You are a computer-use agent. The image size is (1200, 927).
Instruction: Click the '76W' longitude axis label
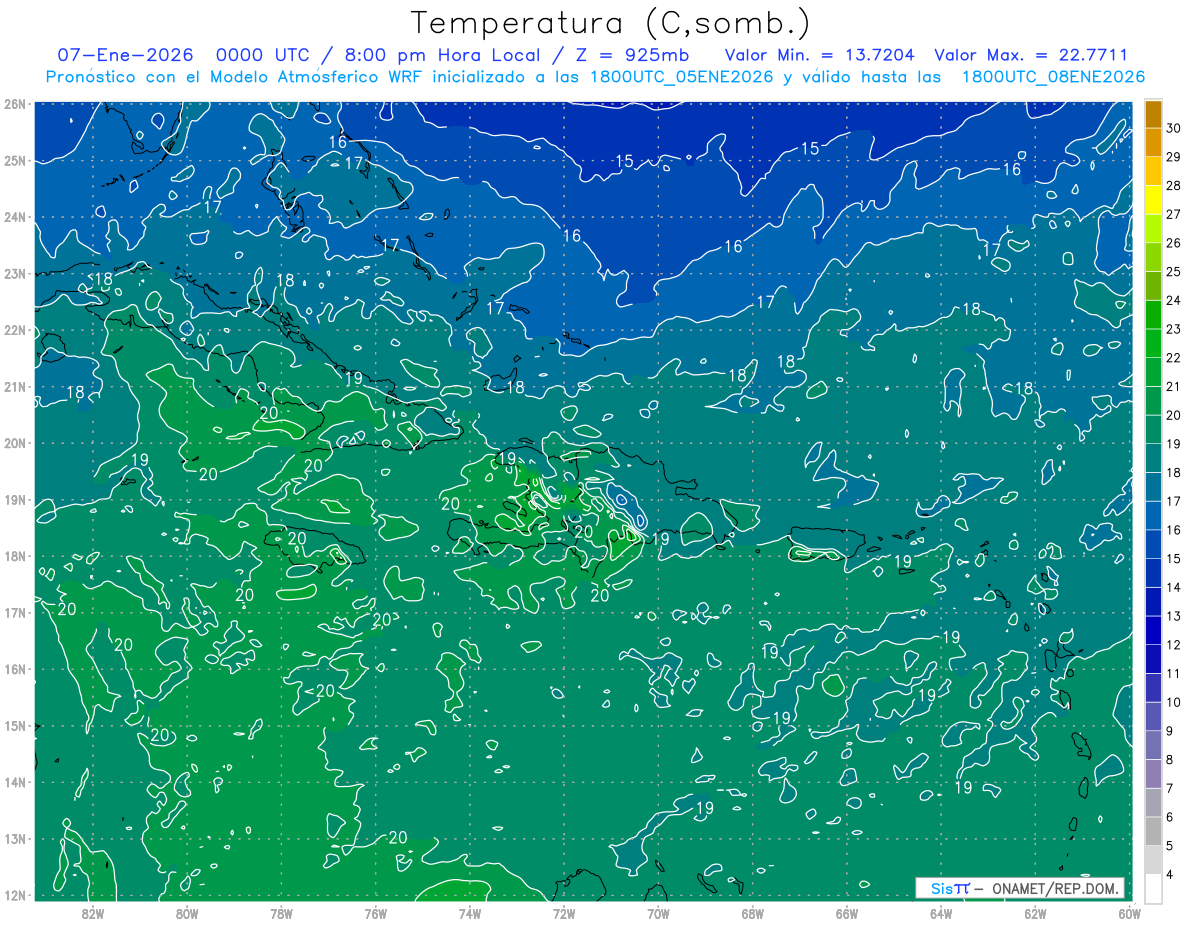click(x=376, y=913)
